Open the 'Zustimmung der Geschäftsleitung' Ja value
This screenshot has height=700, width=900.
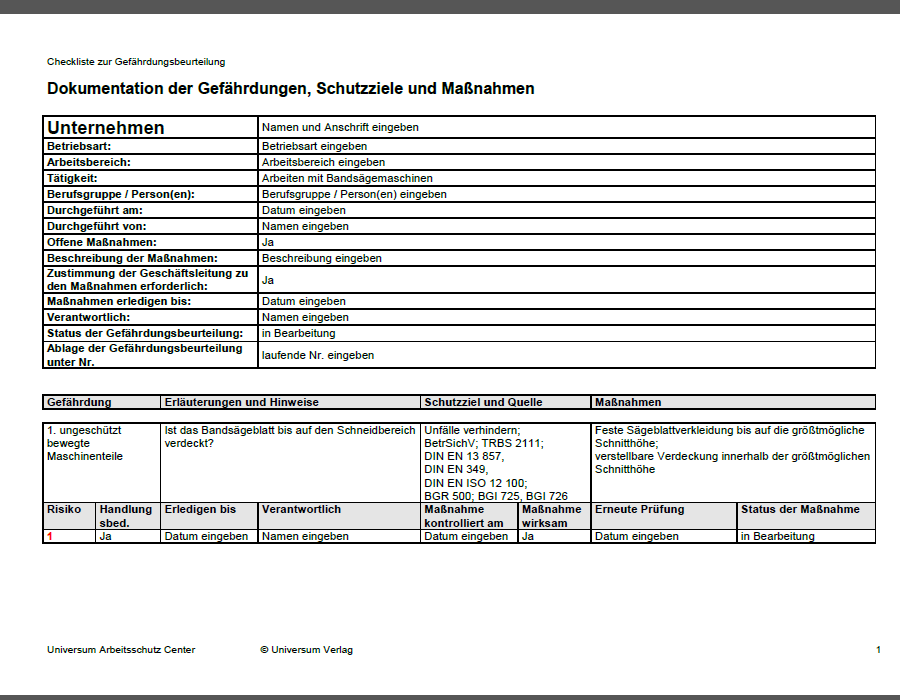pos(567,280)
